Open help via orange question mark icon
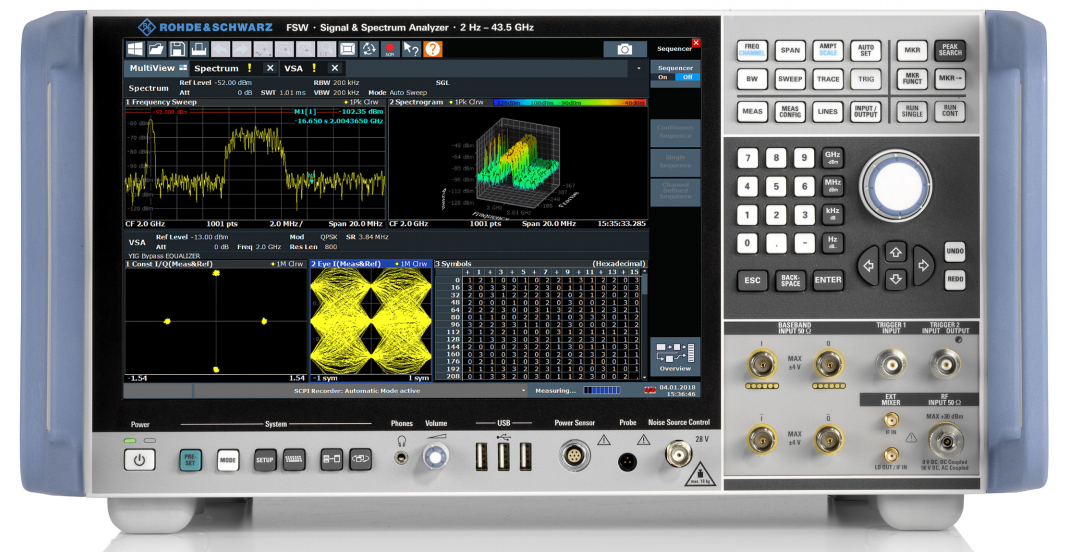 click(x=432, y=49)
